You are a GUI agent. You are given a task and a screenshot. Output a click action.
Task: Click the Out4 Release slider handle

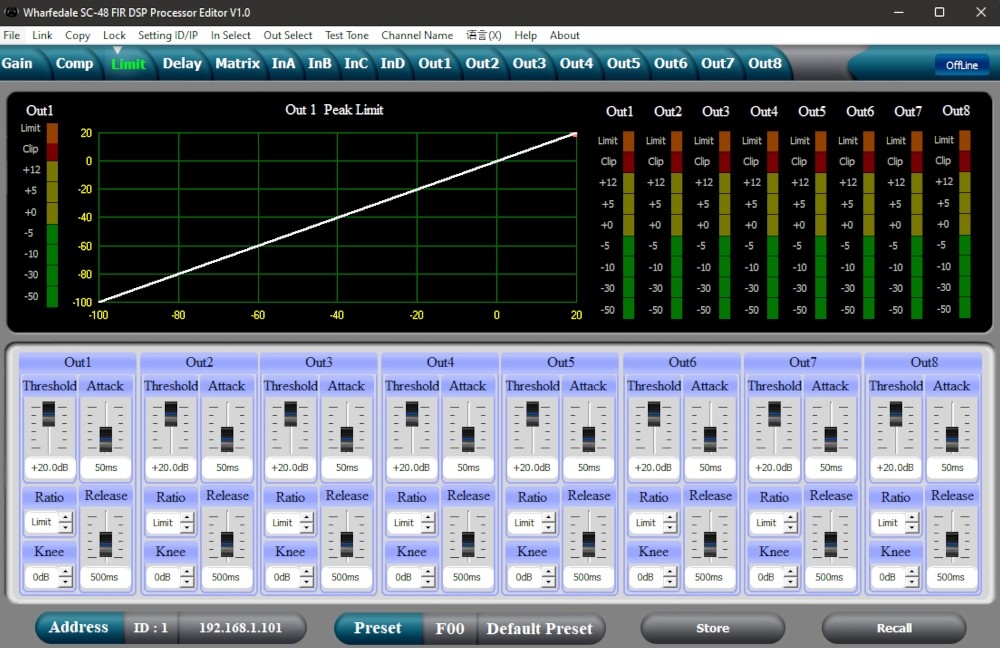point(468,544)
